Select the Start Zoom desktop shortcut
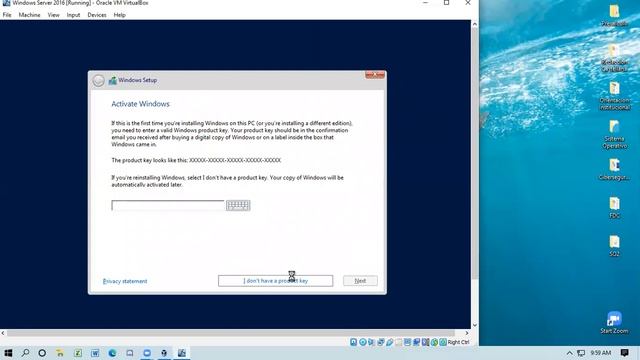Screen dimensions: 640x360 (x=614, y=323)
